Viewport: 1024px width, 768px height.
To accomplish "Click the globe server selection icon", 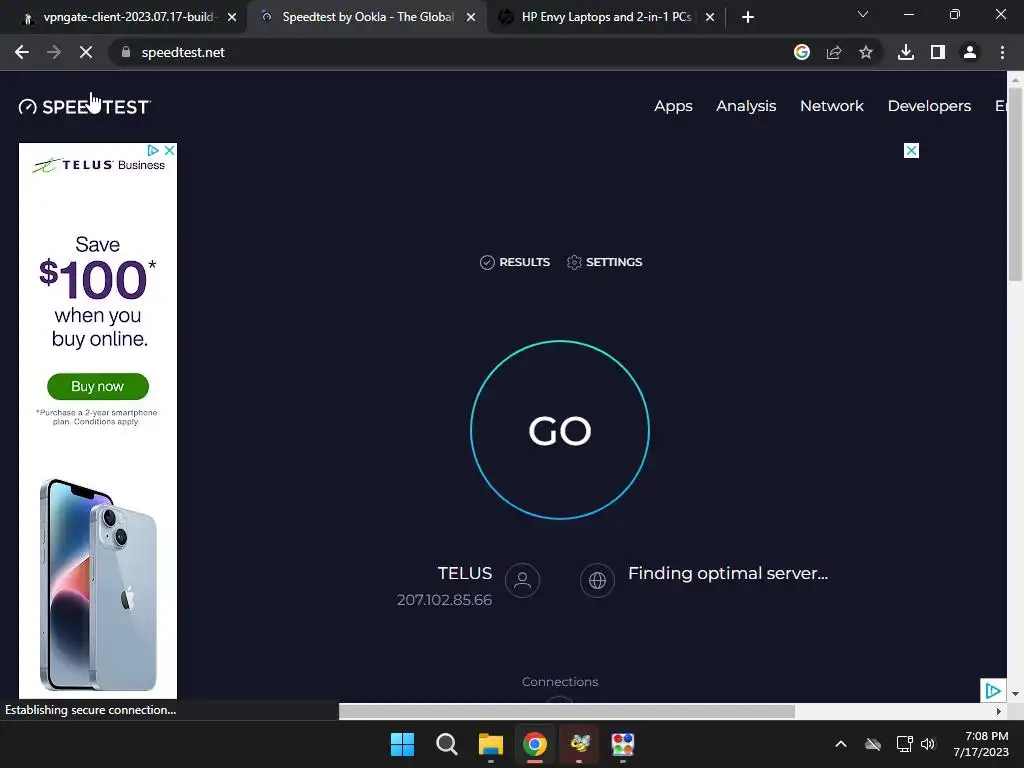I will (597, 580).
